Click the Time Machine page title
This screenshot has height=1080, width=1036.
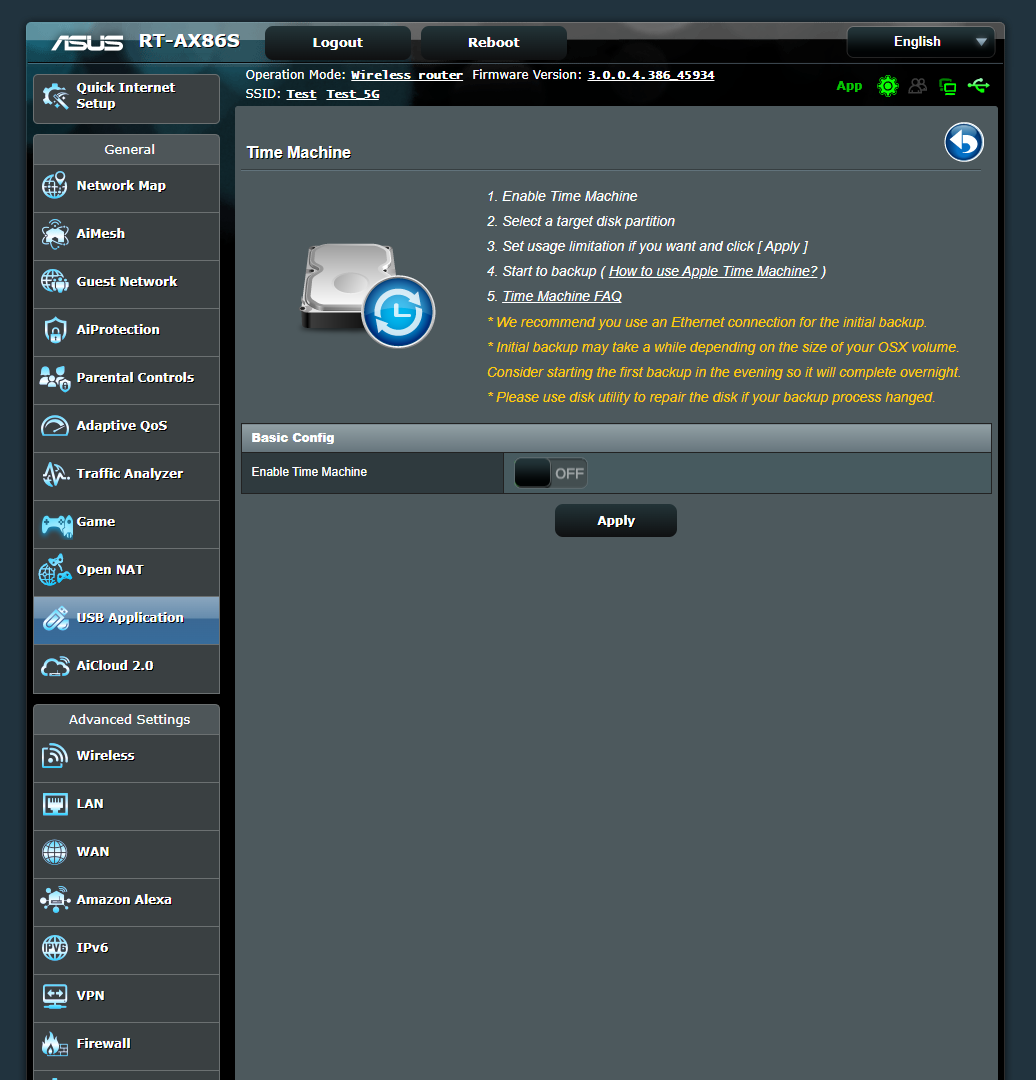pos(298,152)
